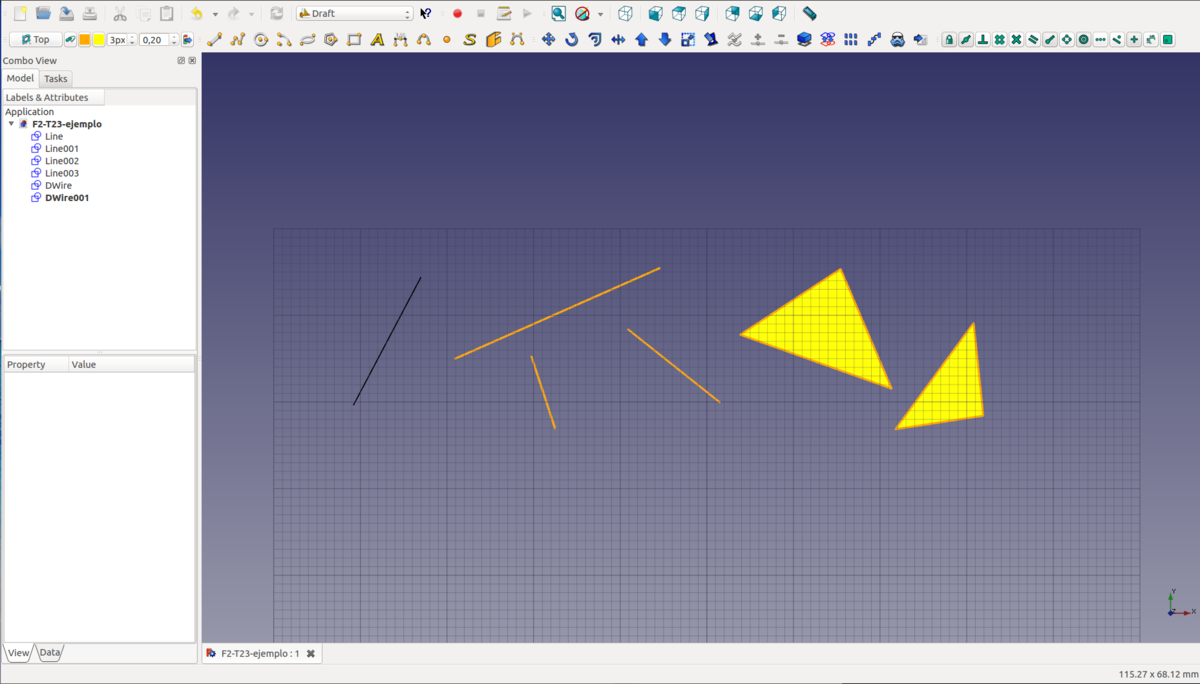Activate the Draft Move tool
Screen dimensions: 1200x684
(x=548, y=40)
